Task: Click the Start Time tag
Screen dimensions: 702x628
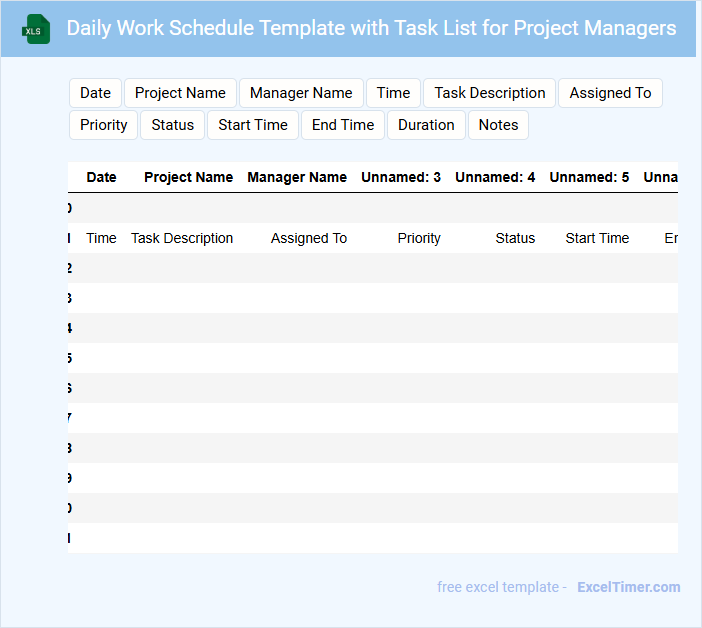Action: click(x=253, y=125)
